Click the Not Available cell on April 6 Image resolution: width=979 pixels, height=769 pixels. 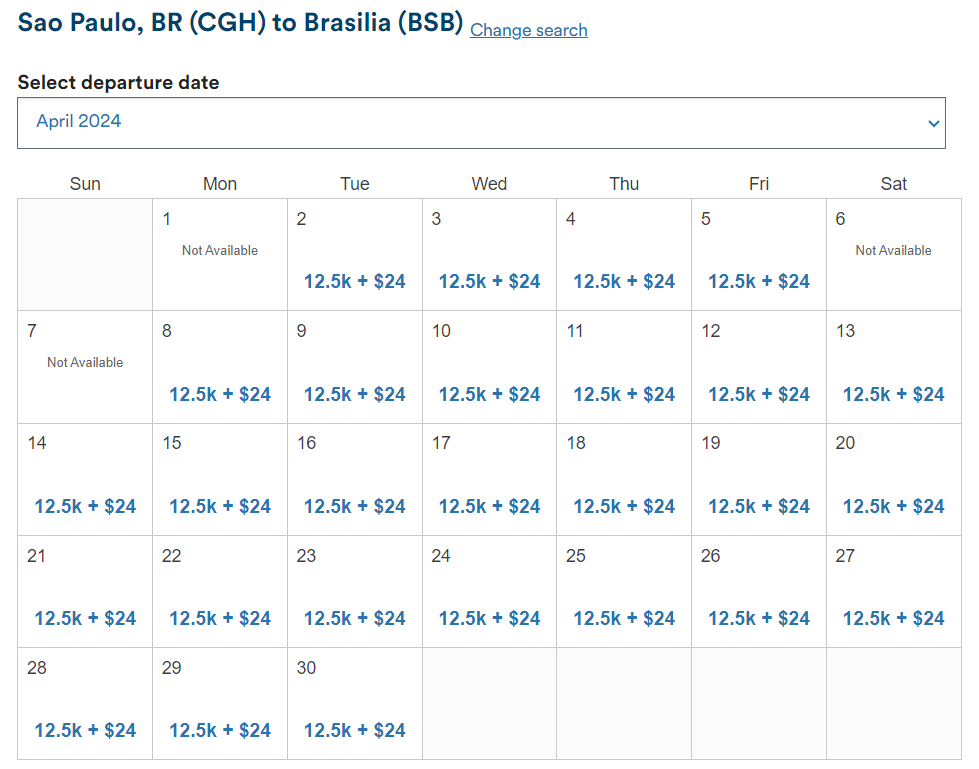pyautogui.click(x=893, y=250)
